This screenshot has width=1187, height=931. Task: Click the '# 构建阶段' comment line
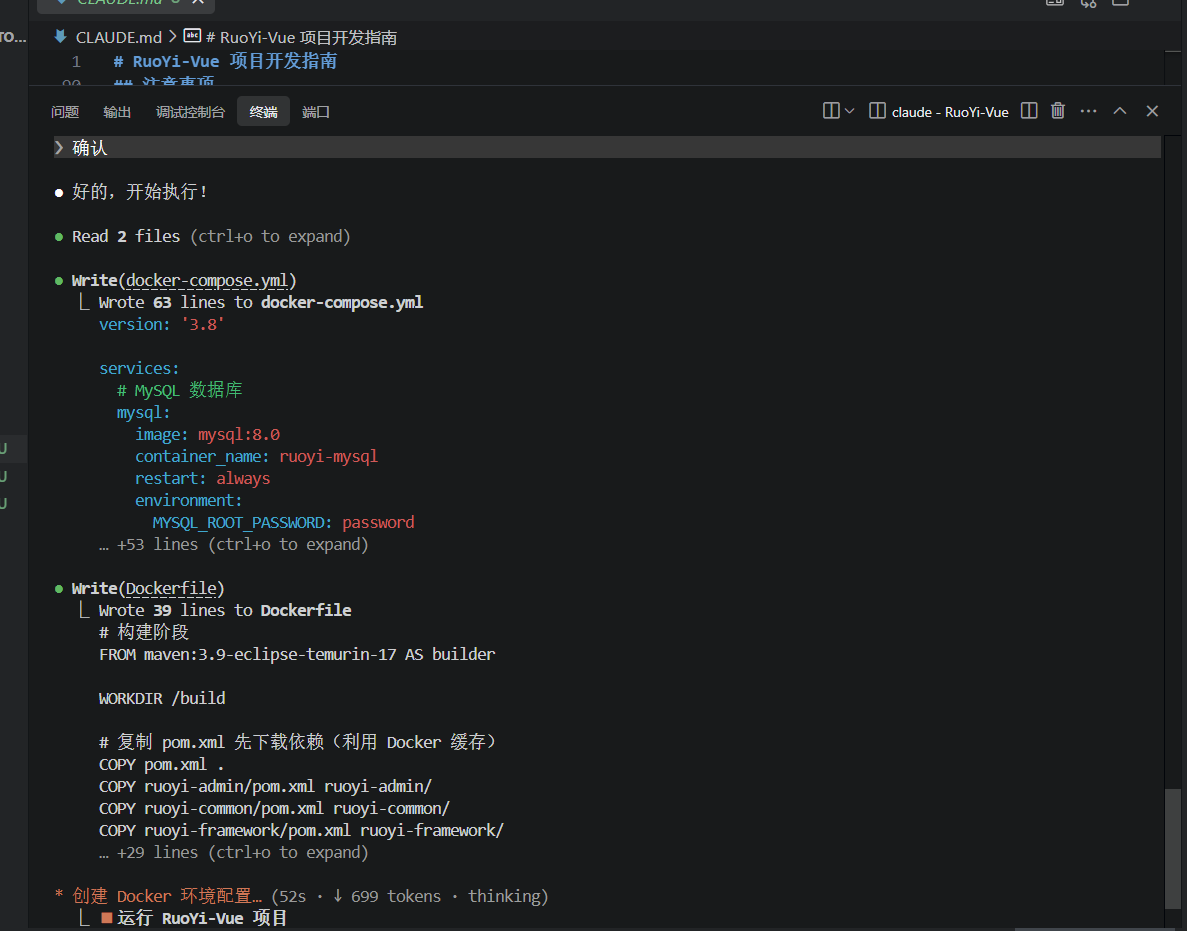click(x=144, y=633)
